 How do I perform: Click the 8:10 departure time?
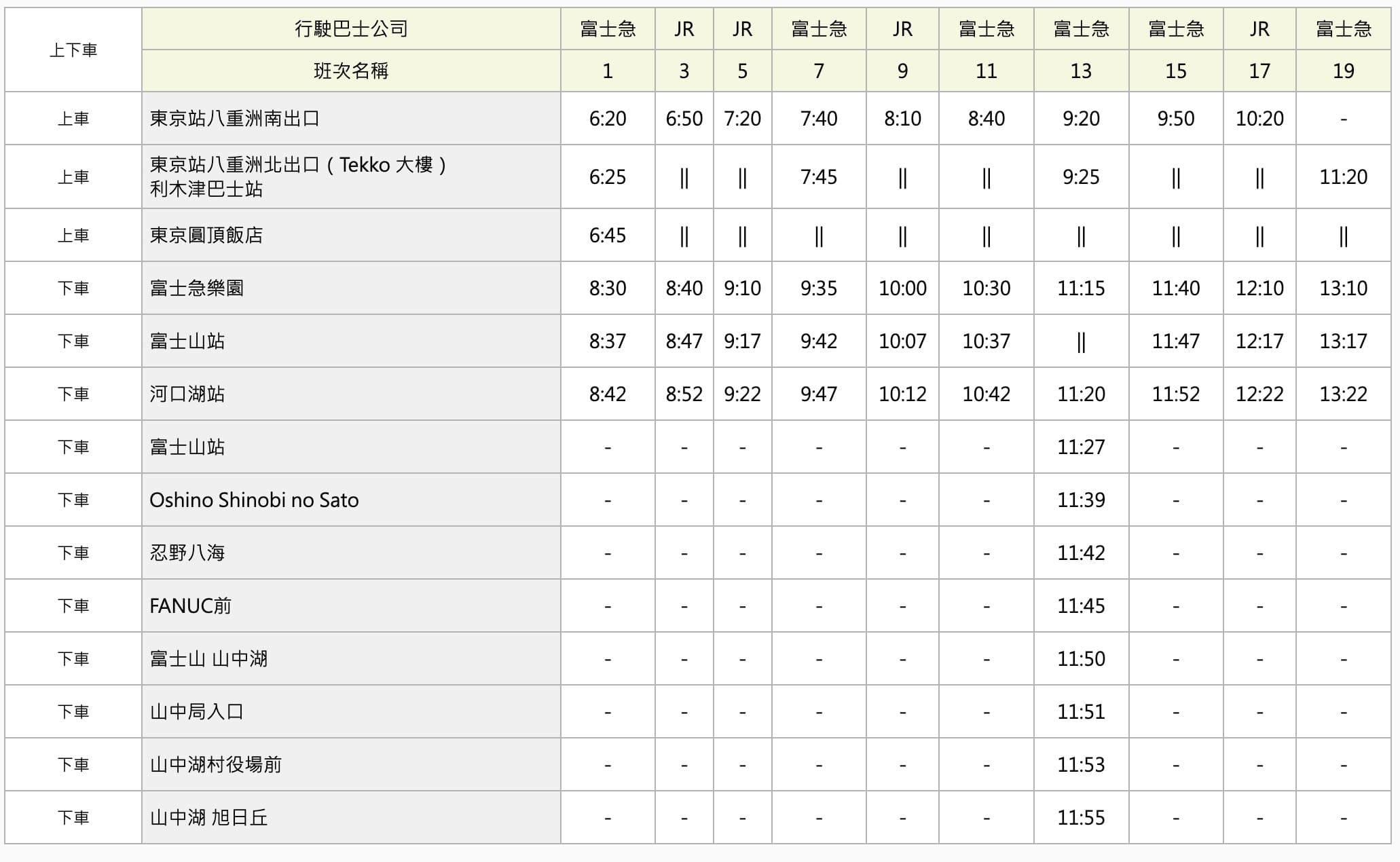click(x=902, y=119)
